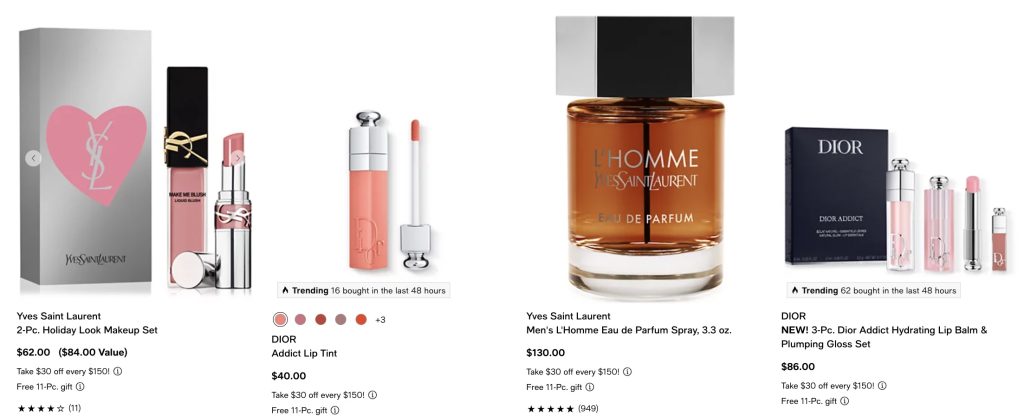Open free gift info icon for YSL Holiday set

tap(80, 387)
